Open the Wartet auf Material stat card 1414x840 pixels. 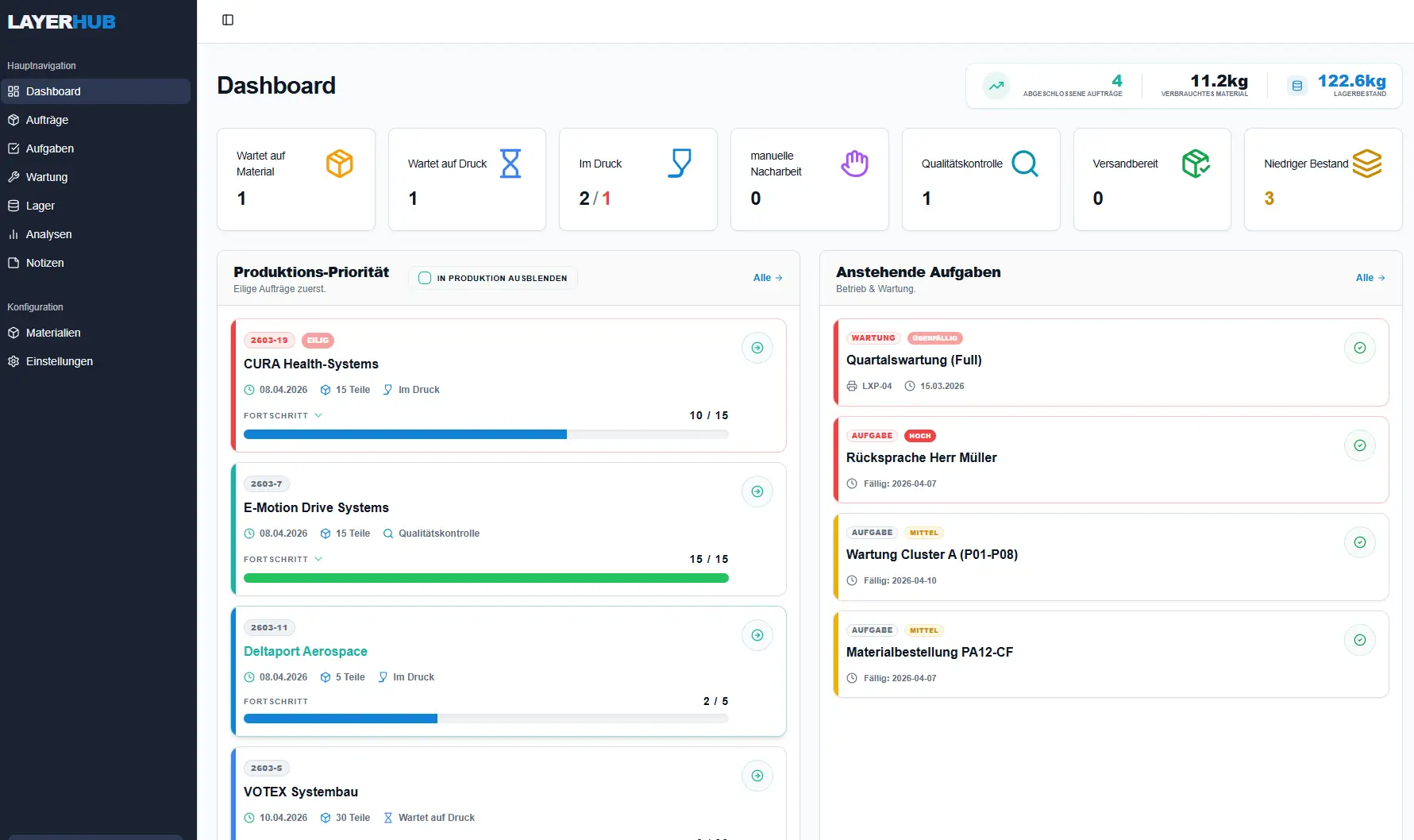tap(296, 179)
